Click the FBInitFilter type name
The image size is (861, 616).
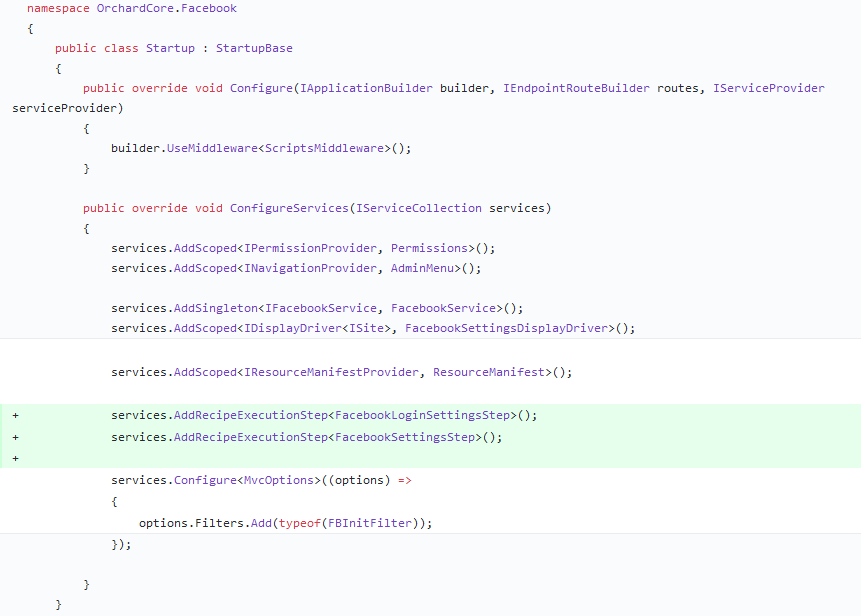pos(370,523)
